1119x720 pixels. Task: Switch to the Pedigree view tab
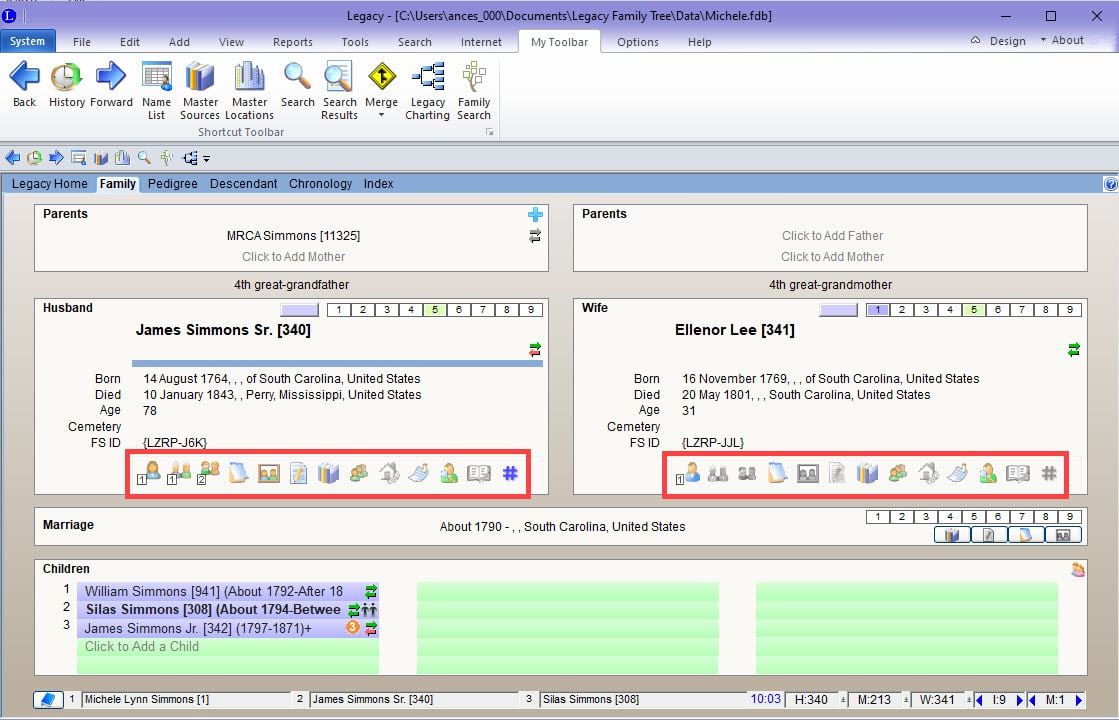[x=173, y=183]
